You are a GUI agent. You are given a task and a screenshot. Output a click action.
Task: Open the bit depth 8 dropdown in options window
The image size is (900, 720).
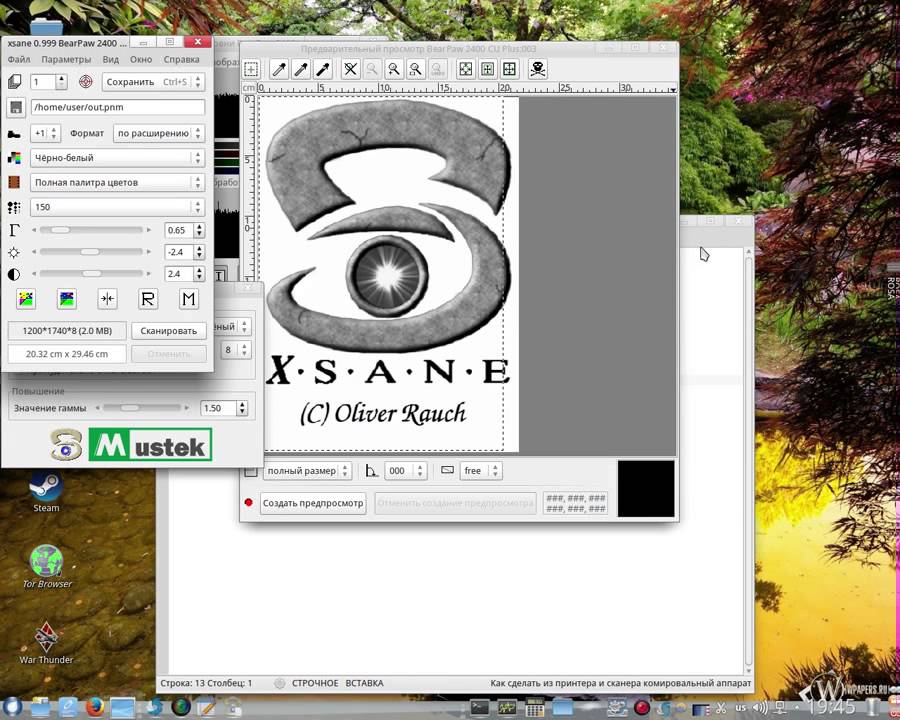click(x=236, y=350)
